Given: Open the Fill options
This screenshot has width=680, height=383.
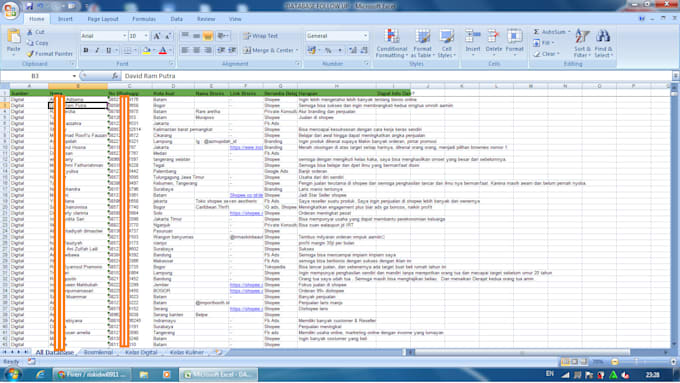Looking at the screenshot, I should tap(543, 43).
